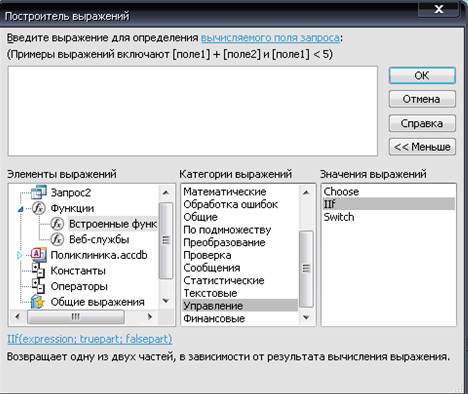Screen dimensions: 468x394
Task: Click the Веб-службы fx icon
Action: point(57,239)
